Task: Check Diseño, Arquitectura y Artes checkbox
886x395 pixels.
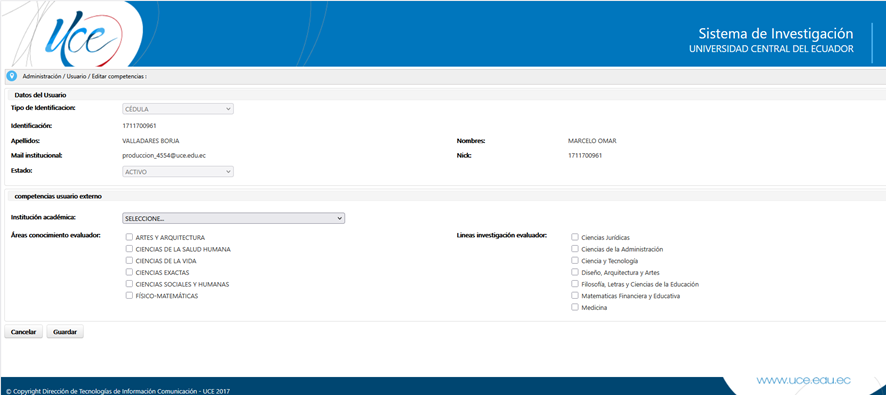Action: 575,272
